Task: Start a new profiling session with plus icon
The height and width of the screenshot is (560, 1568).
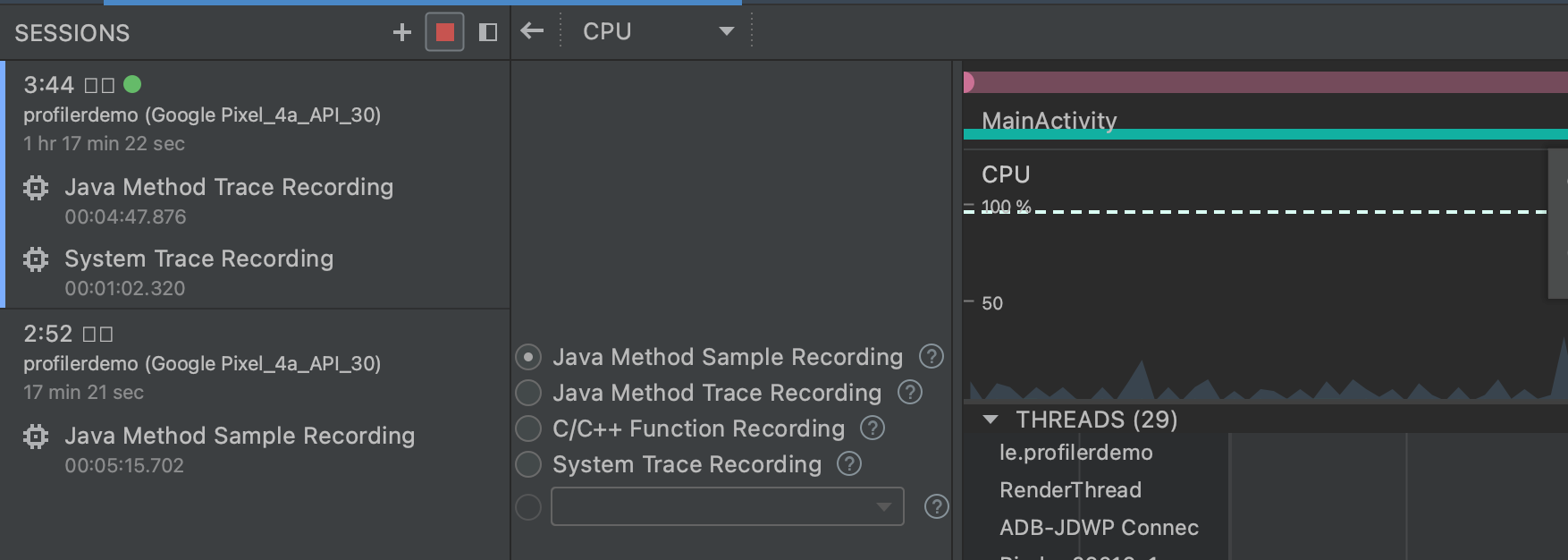Action: click(x=402, y=33)
